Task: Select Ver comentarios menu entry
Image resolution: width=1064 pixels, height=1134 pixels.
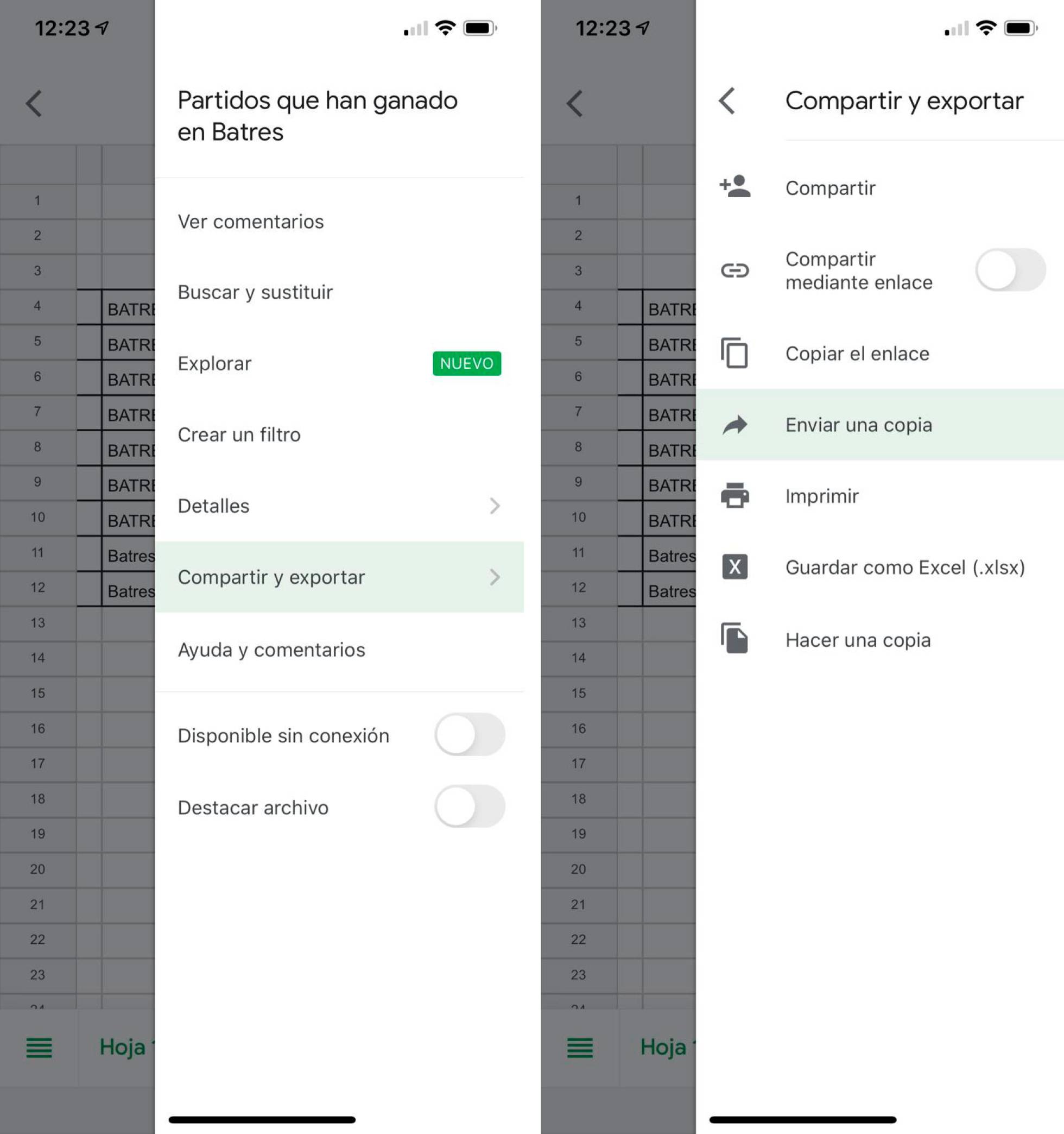Action: (250, 222)
